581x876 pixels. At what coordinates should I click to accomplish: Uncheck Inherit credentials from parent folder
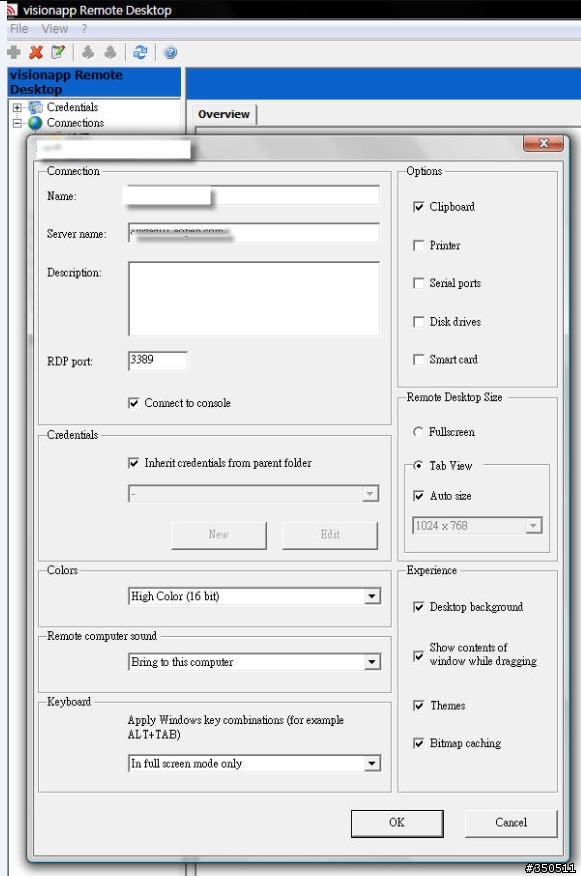tap(134, 463)
